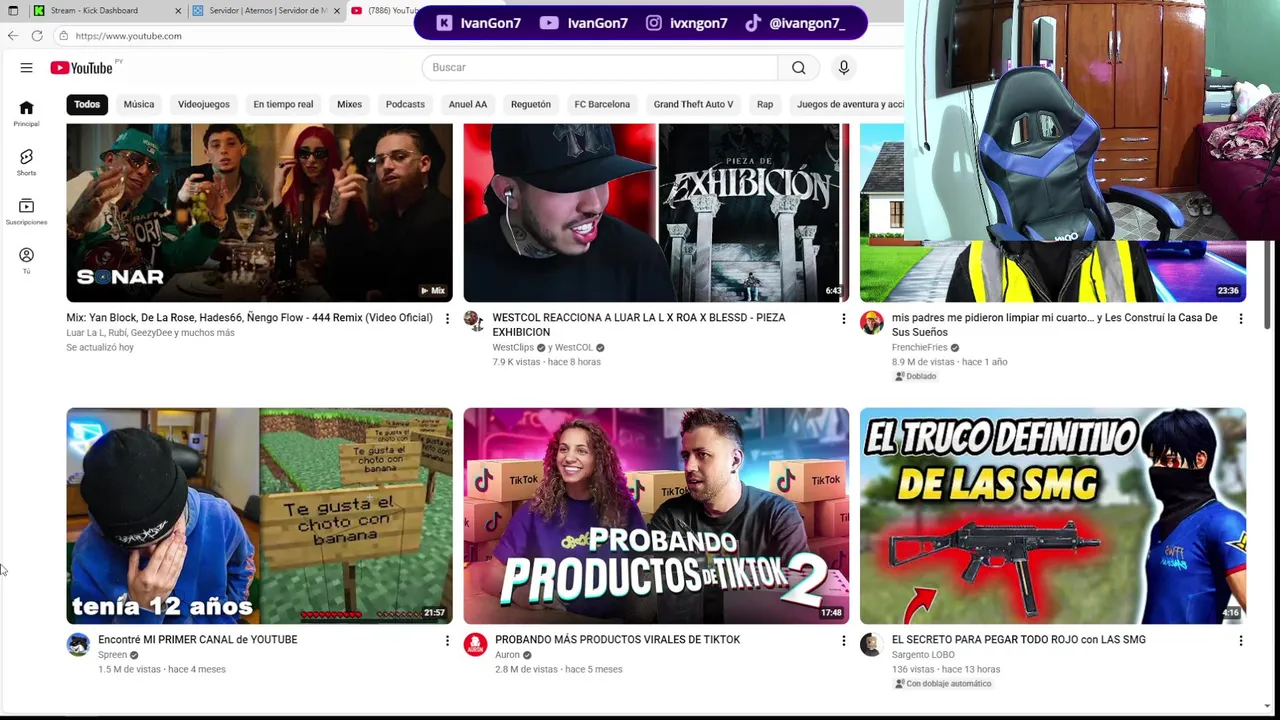Open title Encontré MI PRIMER CANAL de YOUTUBE

coord(198,640)
